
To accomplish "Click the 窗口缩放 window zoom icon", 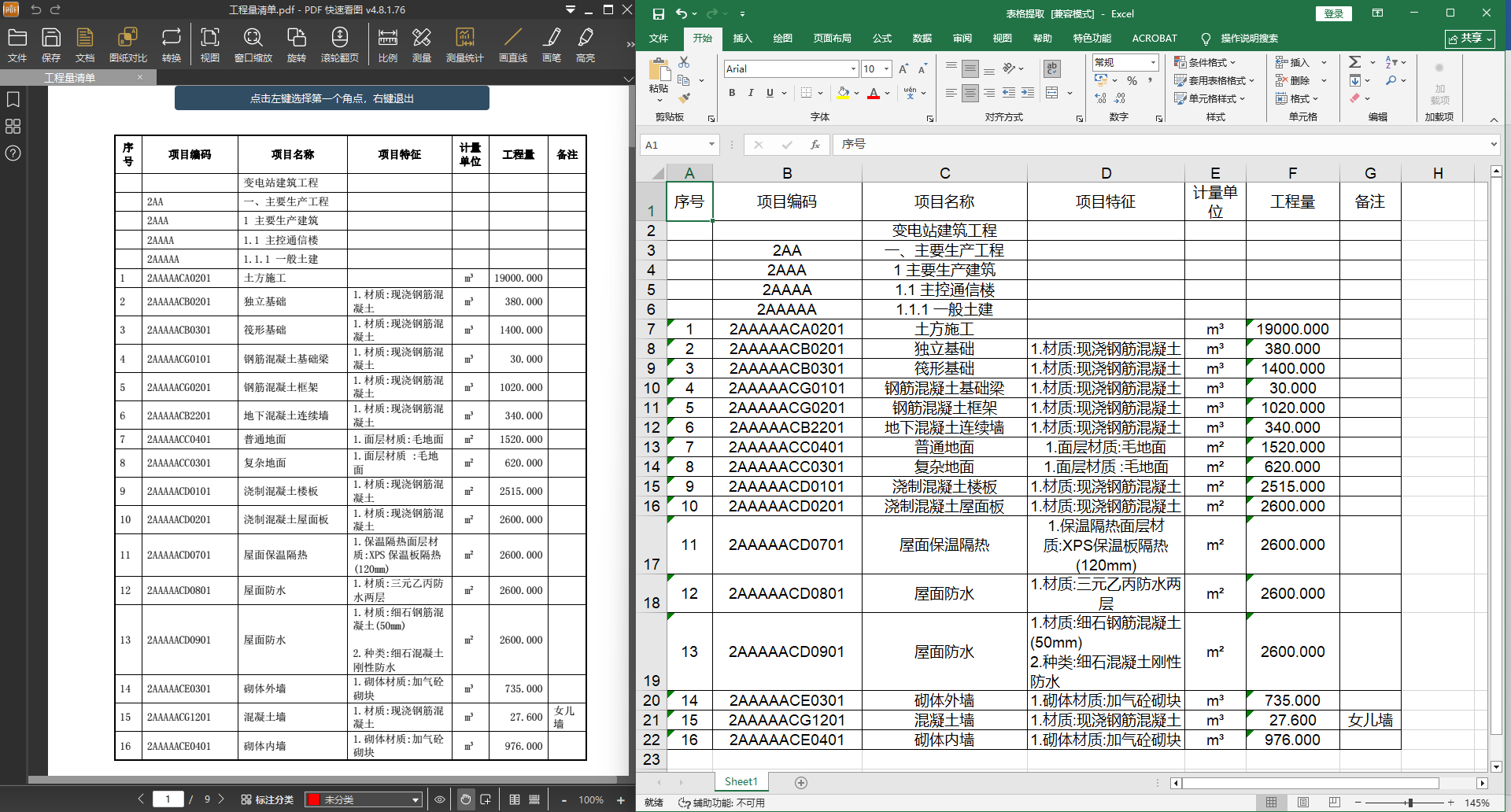I will pos(253,45).
